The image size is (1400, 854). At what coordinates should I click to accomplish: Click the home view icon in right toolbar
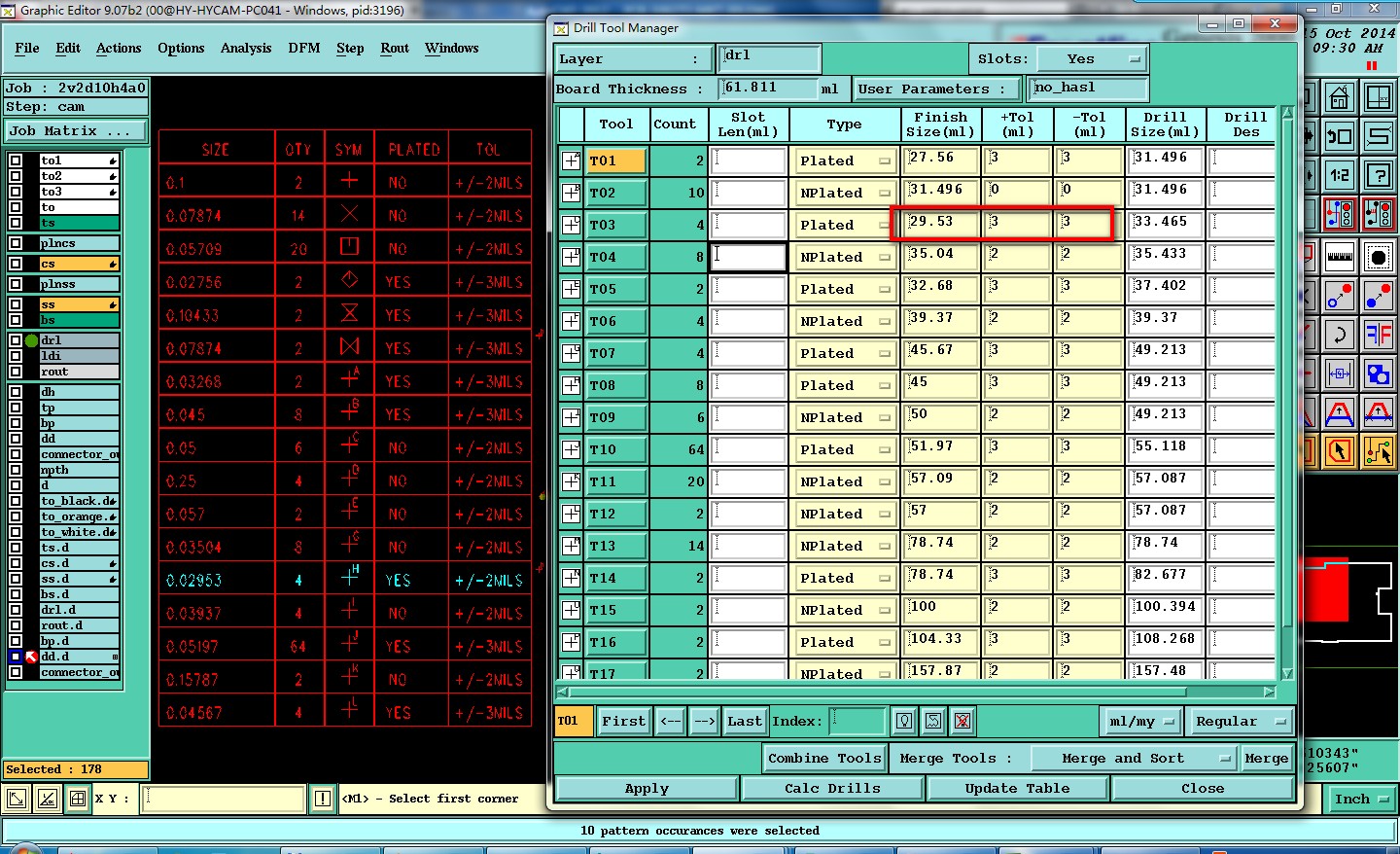tap(1339, 97)
